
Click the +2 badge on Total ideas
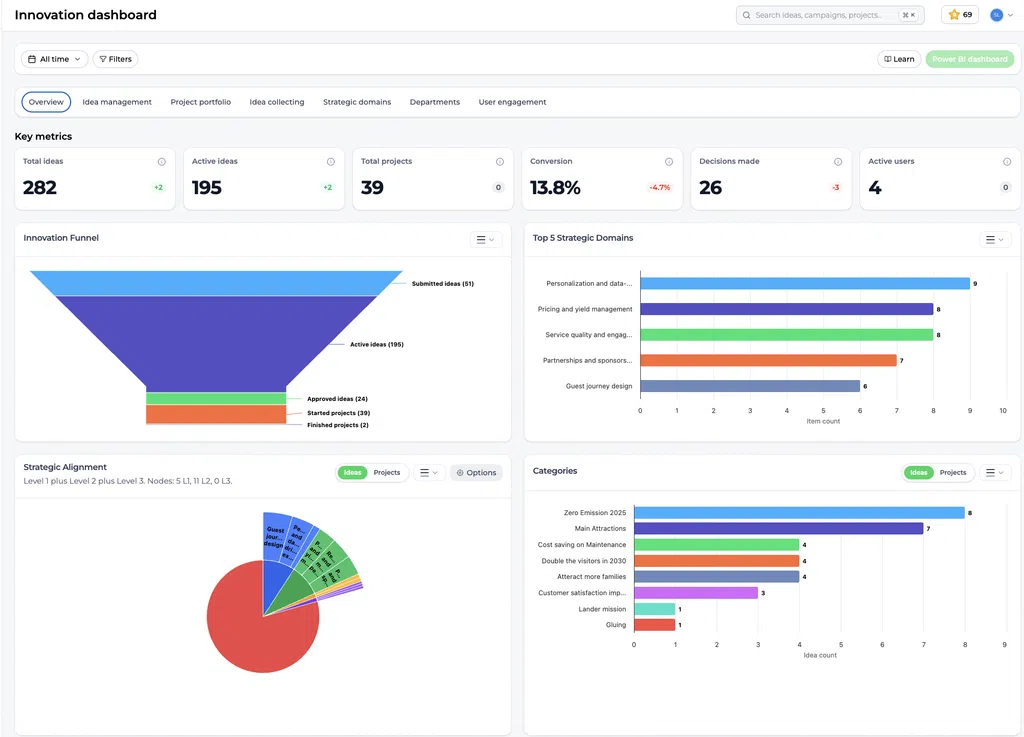coord(159,187)
